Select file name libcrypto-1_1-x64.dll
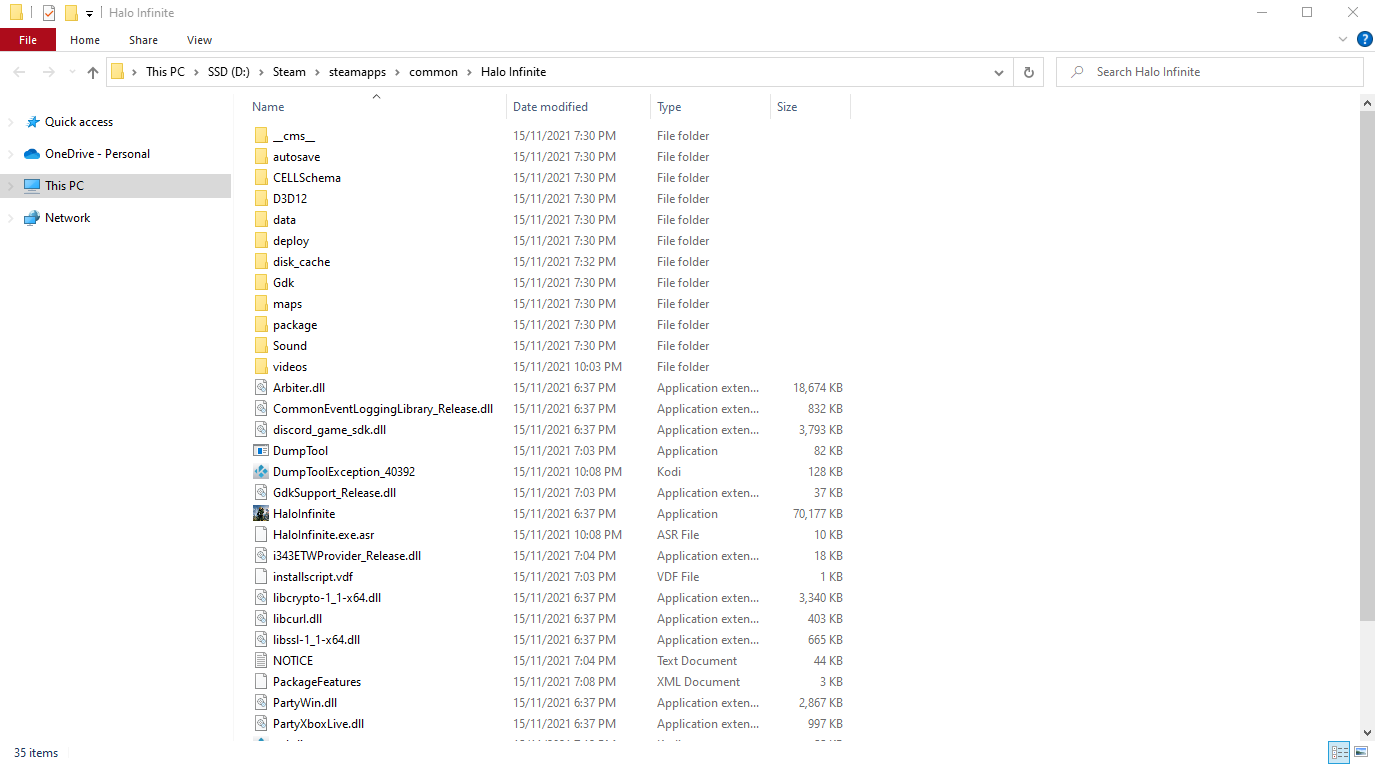This screenshot has height=764, width=1375. pos(327,598)
